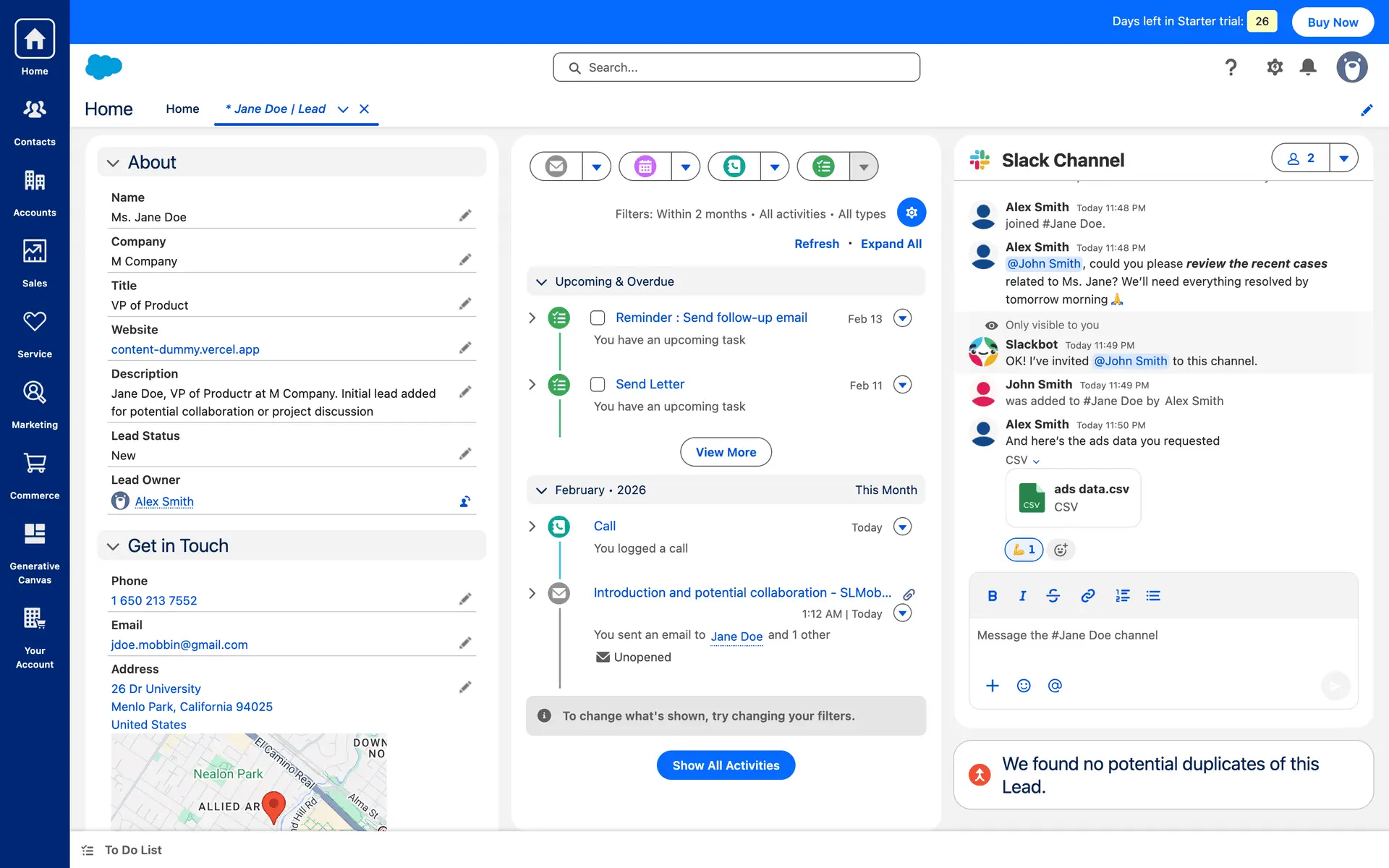Switch to the Home tab
The width and height of the screenshot is (1389, 868).
(182, 109)
